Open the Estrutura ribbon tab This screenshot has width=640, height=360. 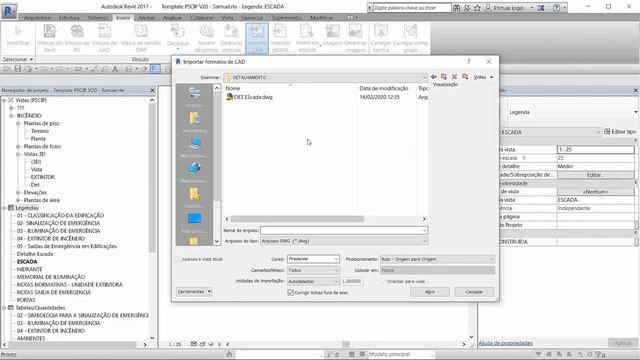(69, 18)
